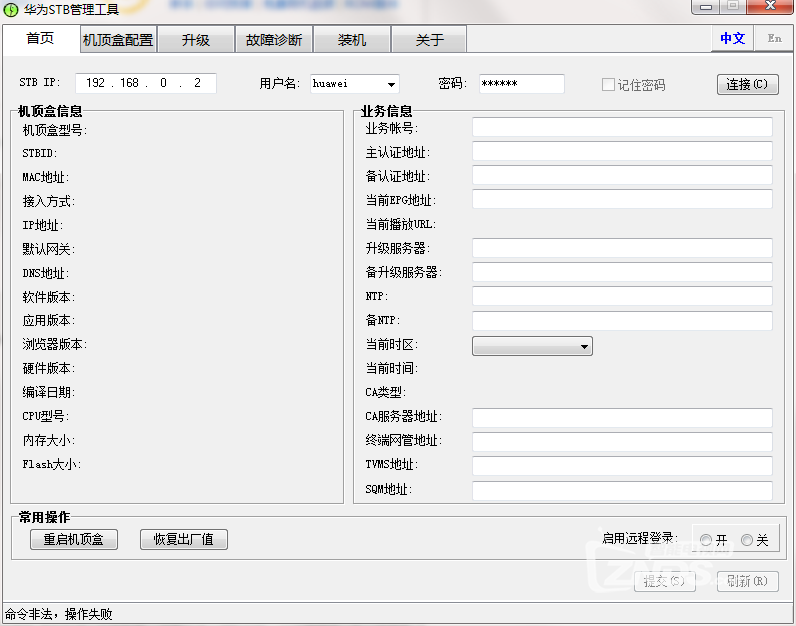Expand the 当前时区 dropdown
The image size is (796, 626).
[x=532, y=346]
